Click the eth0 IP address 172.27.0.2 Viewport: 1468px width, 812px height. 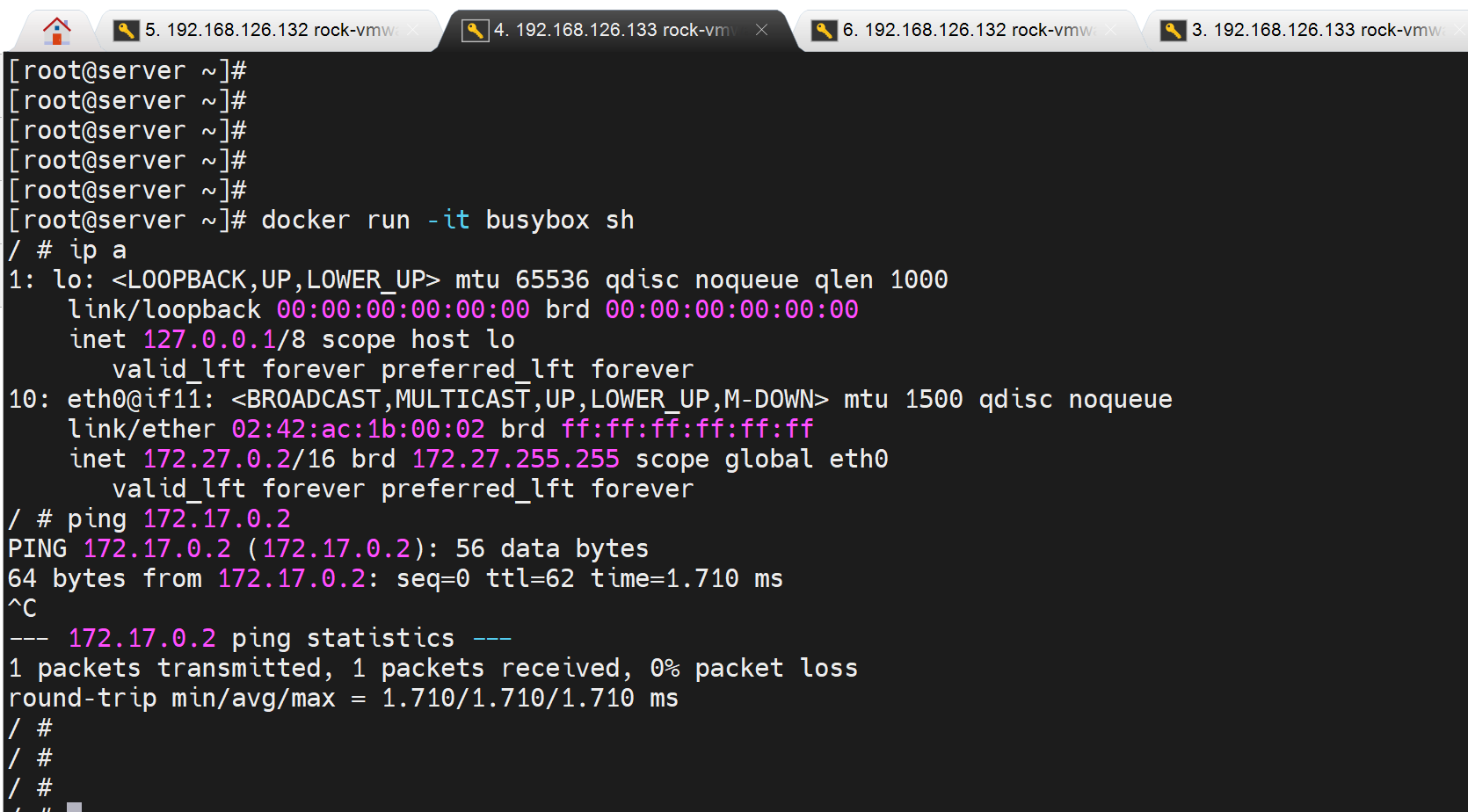click(216, 459)
